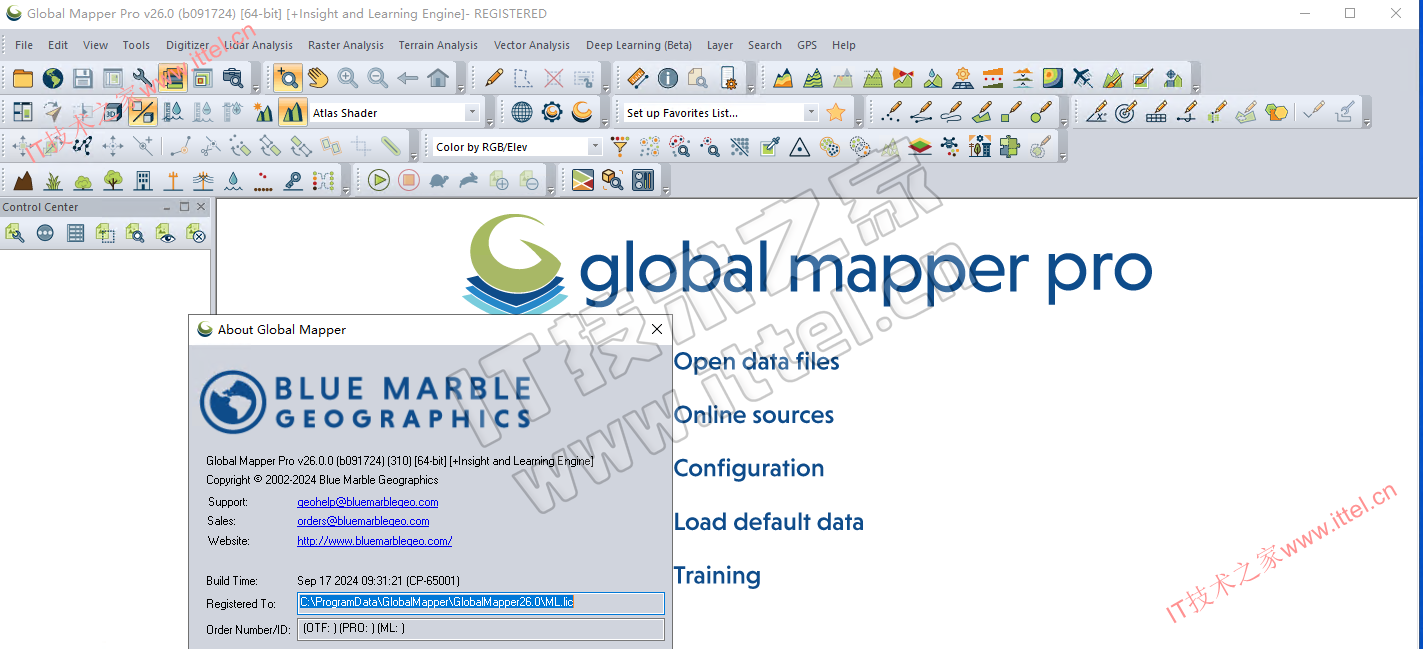Click the rabbit fast-speed icon
Viewport: 1423px width, 649px height.
coord(468,181)
